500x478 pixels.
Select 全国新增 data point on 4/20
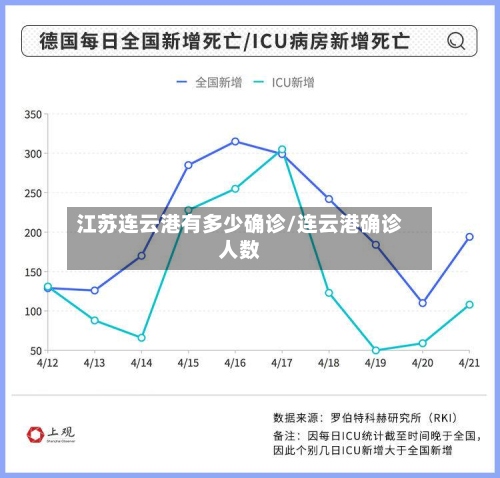click(423, 303)
